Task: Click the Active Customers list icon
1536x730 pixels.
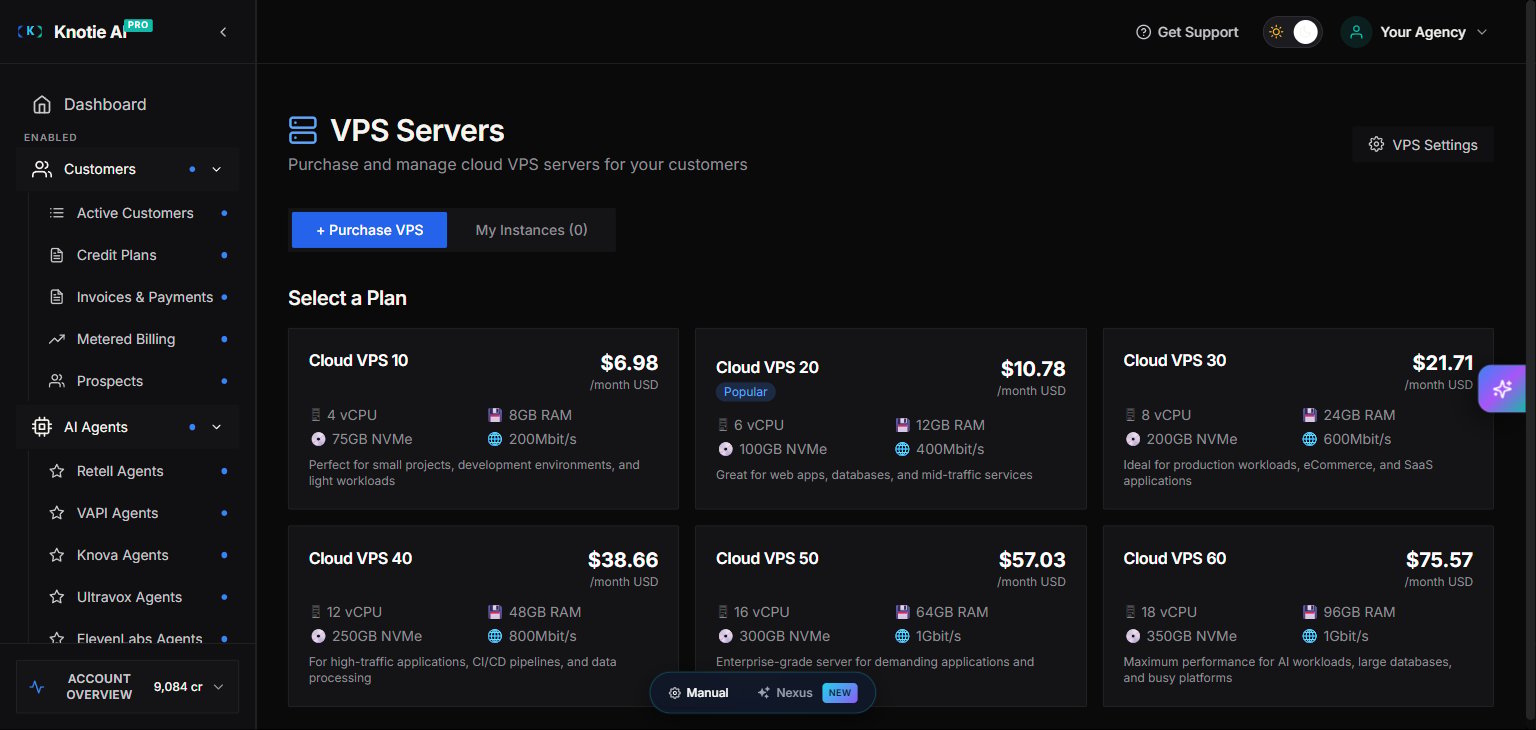Action: tap(57, 213)
